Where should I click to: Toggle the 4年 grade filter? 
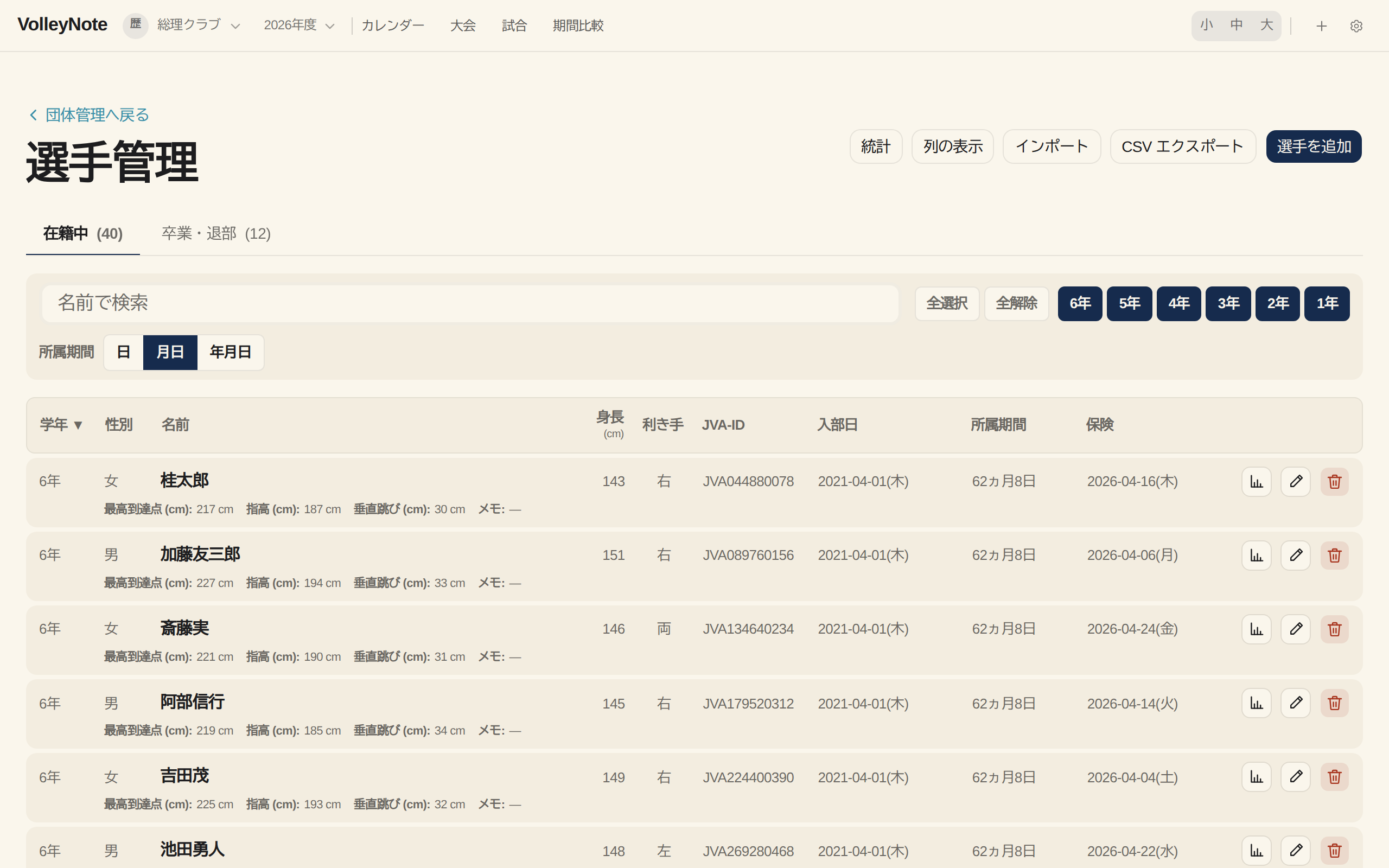[x=1178, y=304]
